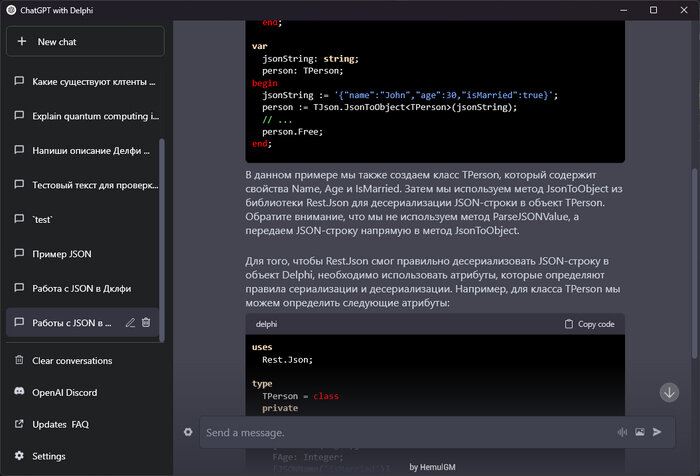This screenshot has width=700, height=476.
Task: Click the pencil icon to rename the selected chat
Action: pyautogui.click(x=130, y=322)
